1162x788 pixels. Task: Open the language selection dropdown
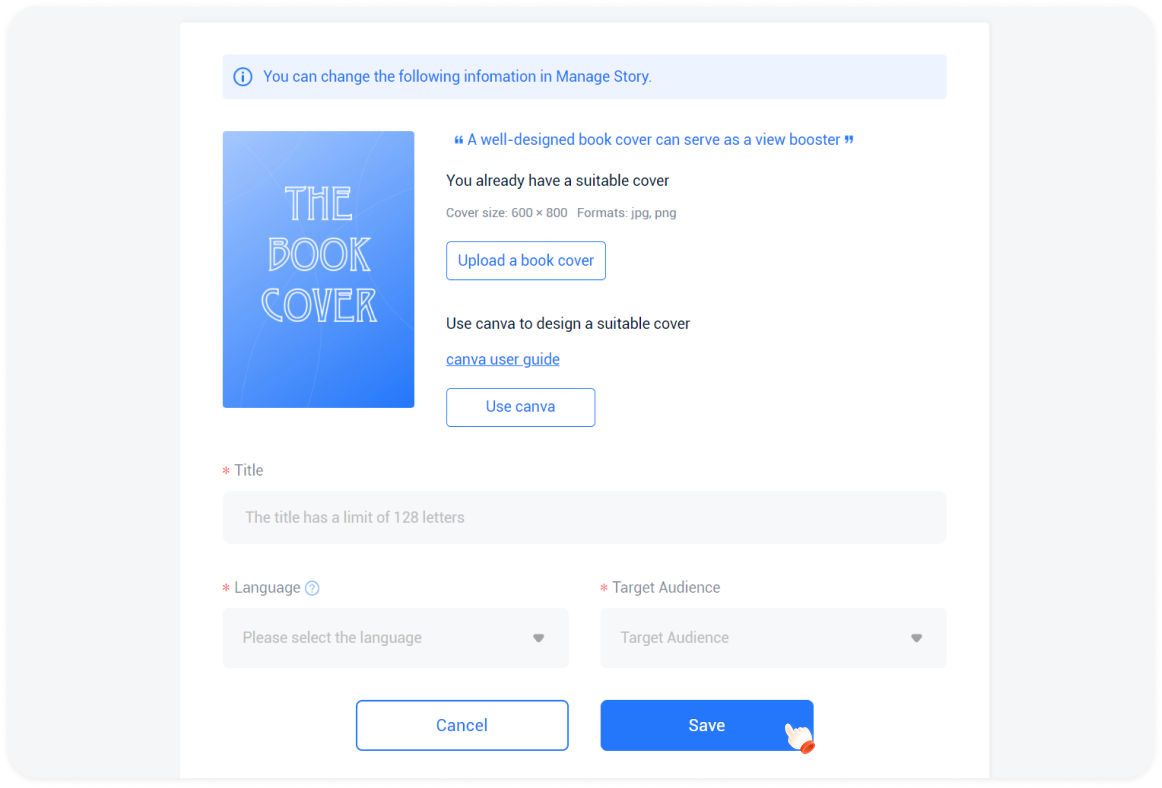pyautogui.click(x=395, y=638)
